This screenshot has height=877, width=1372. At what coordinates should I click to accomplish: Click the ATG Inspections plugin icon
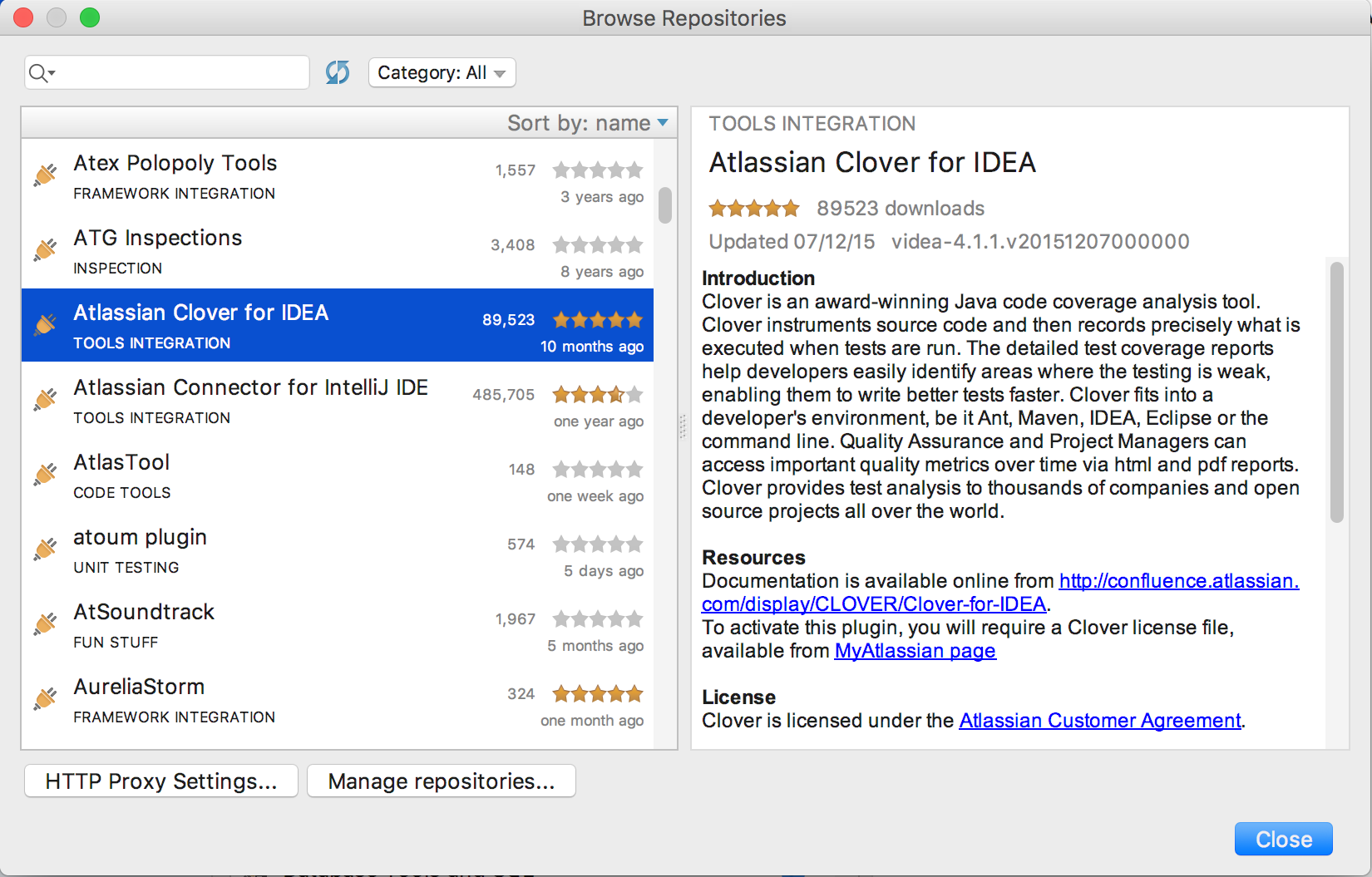[x=46, y=249]
